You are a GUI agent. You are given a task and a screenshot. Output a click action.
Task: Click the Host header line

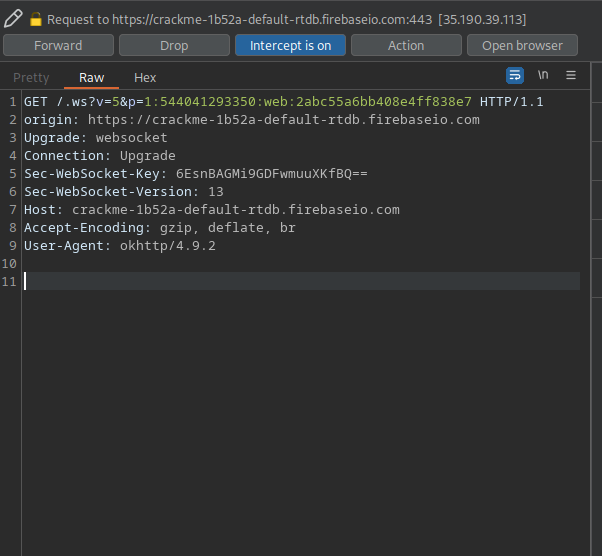coord(211,210)
